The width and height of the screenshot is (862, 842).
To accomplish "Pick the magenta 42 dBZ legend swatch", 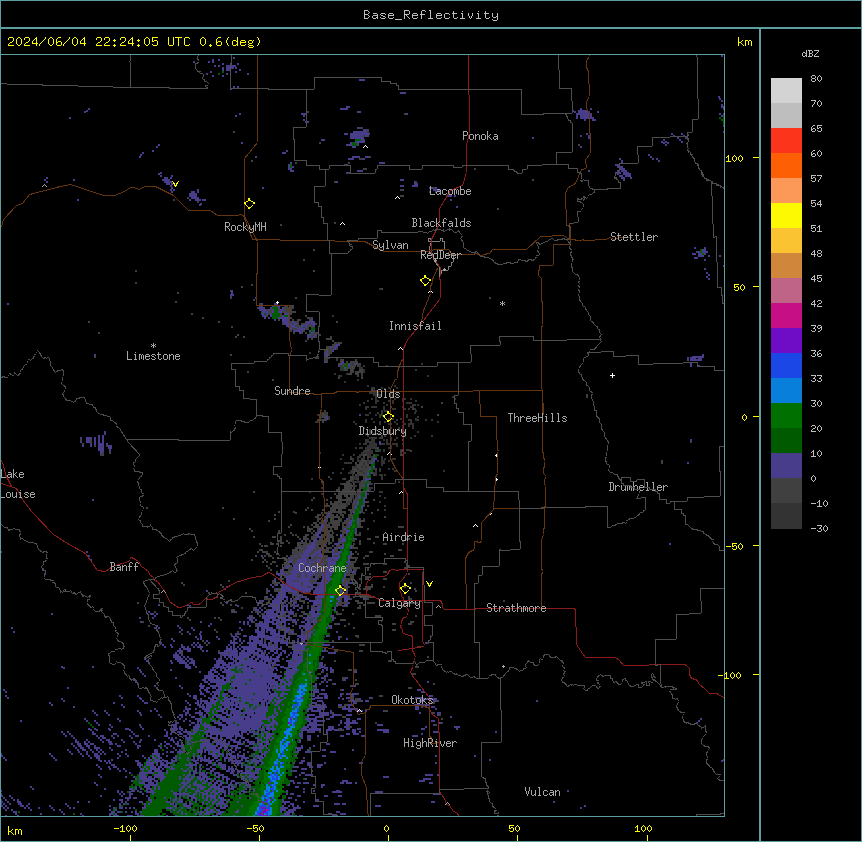I will click(786, 315).
